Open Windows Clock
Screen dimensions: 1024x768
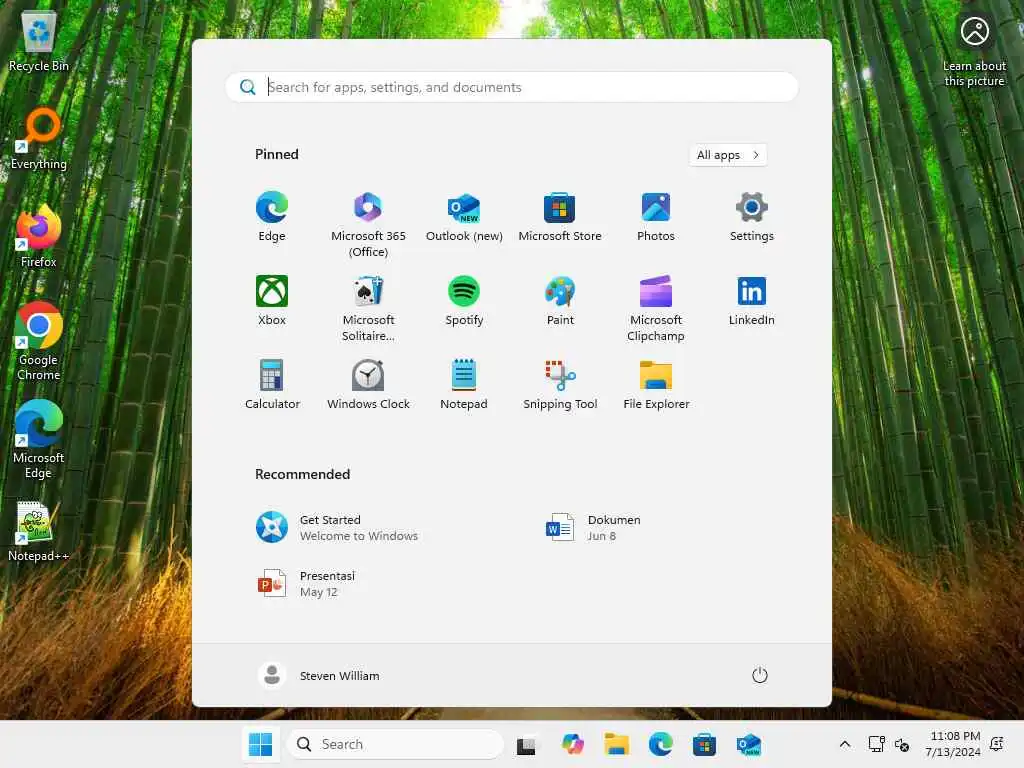[368, 385]
